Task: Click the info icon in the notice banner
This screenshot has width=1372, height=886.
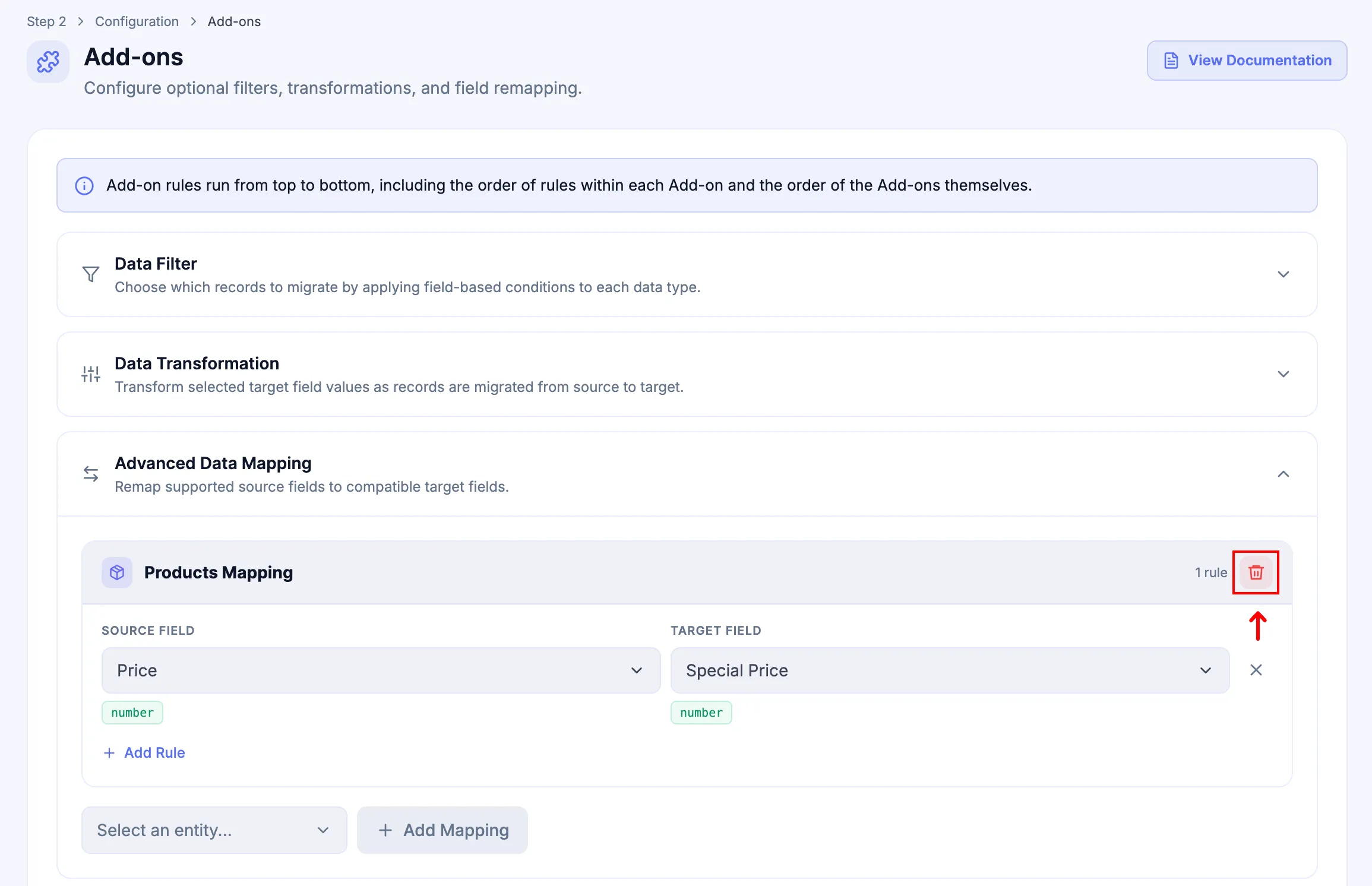Action: click(84, 186)
